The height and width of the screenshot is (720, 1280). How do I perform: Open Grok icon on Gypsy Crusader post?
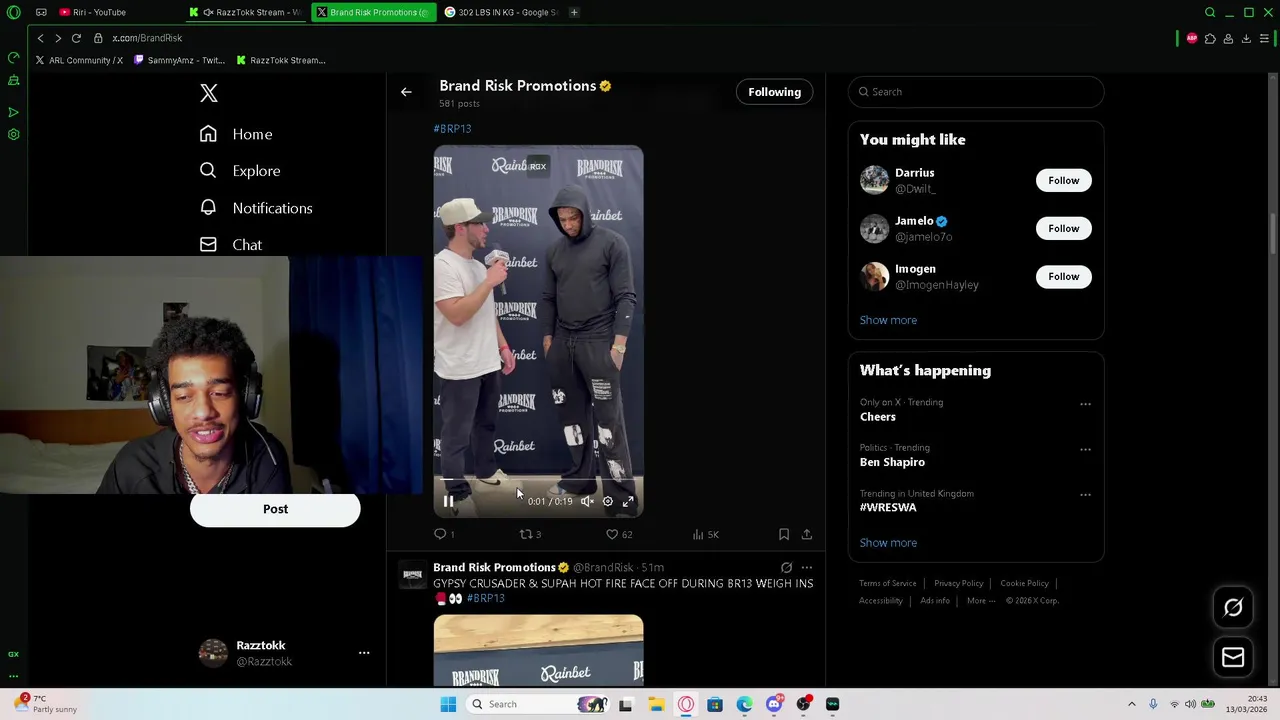click(x=786, y=567)
